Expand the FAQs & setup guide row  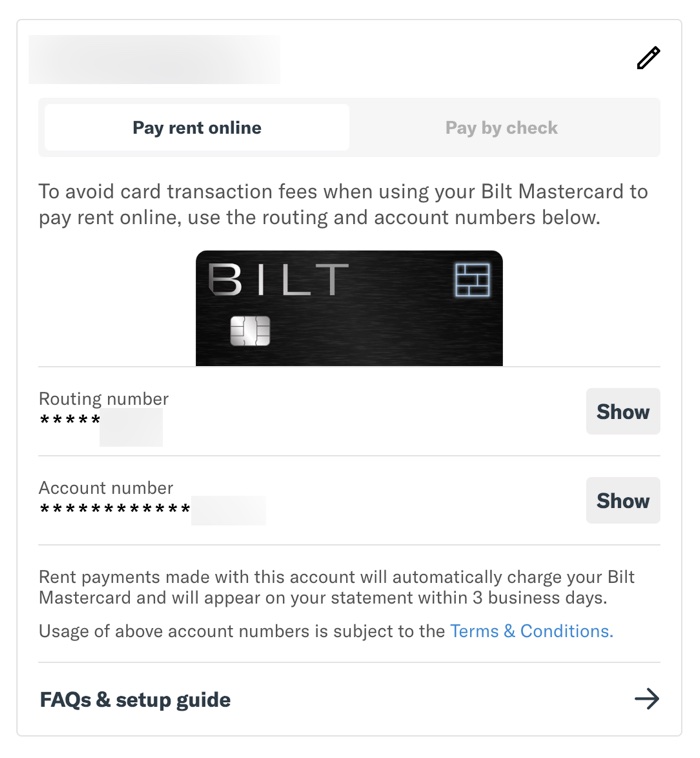pos(136,699)
